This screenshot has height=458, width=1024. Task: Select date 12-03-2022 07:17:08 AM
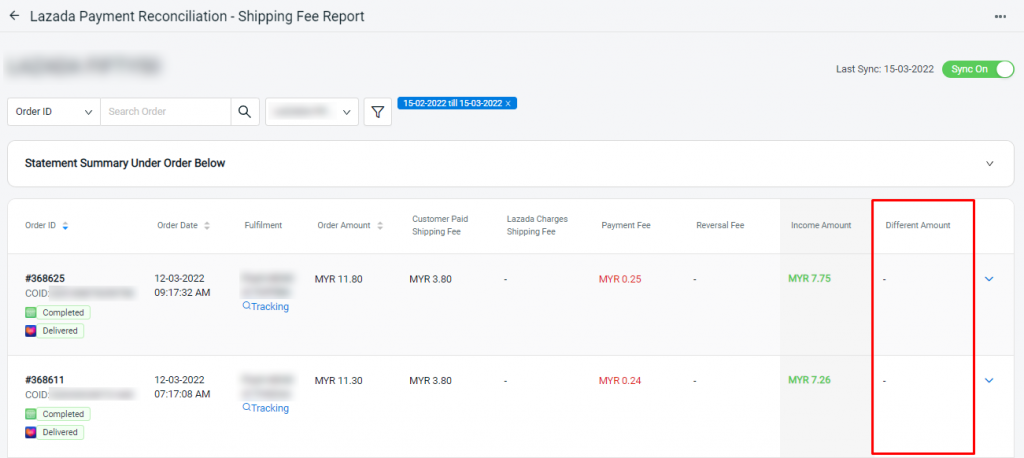[182, 387]
